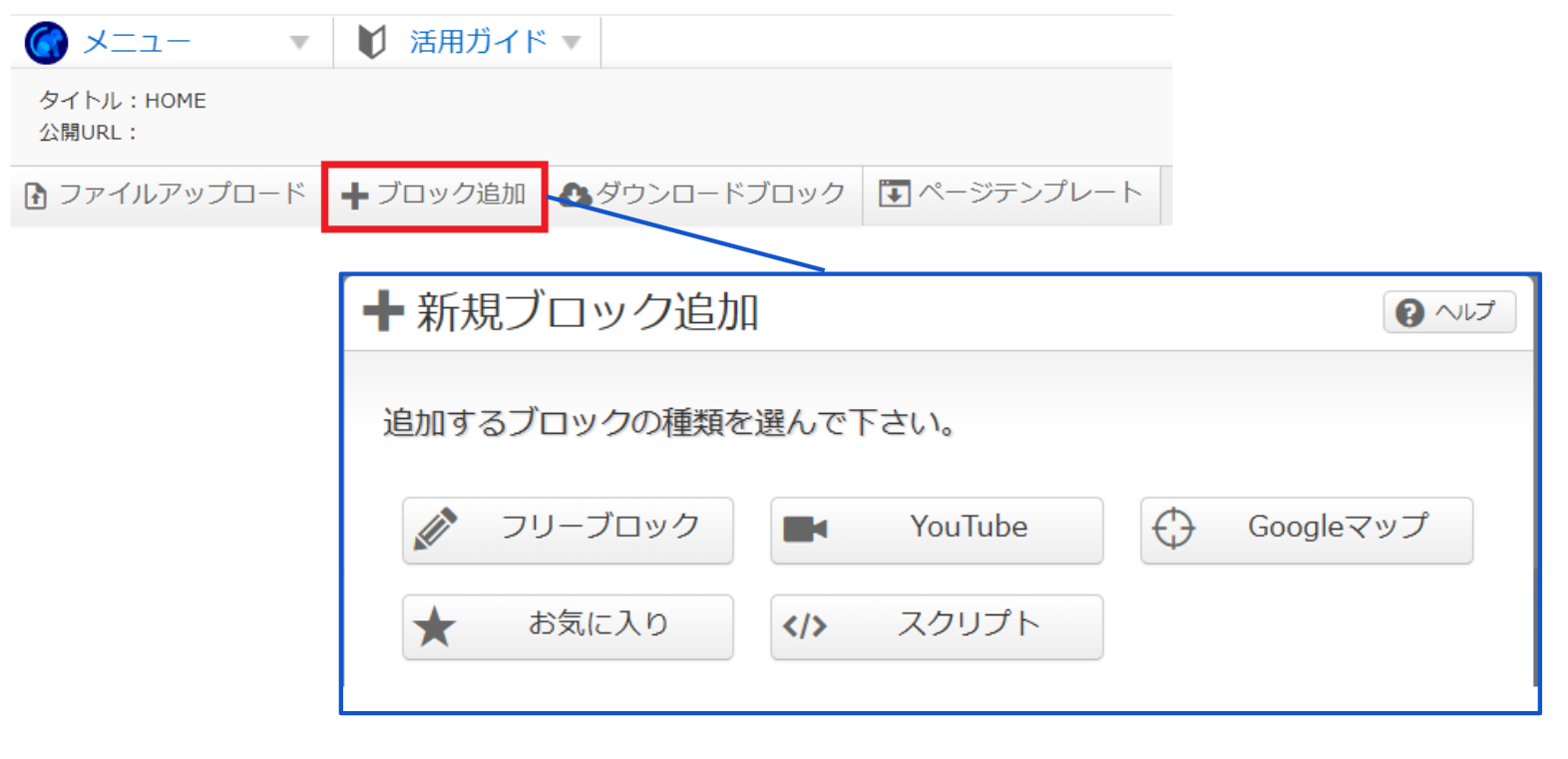Screen dimensions: 1568x759
Task: Click the question mark help icon
Action: click(x=1409, y=313)
